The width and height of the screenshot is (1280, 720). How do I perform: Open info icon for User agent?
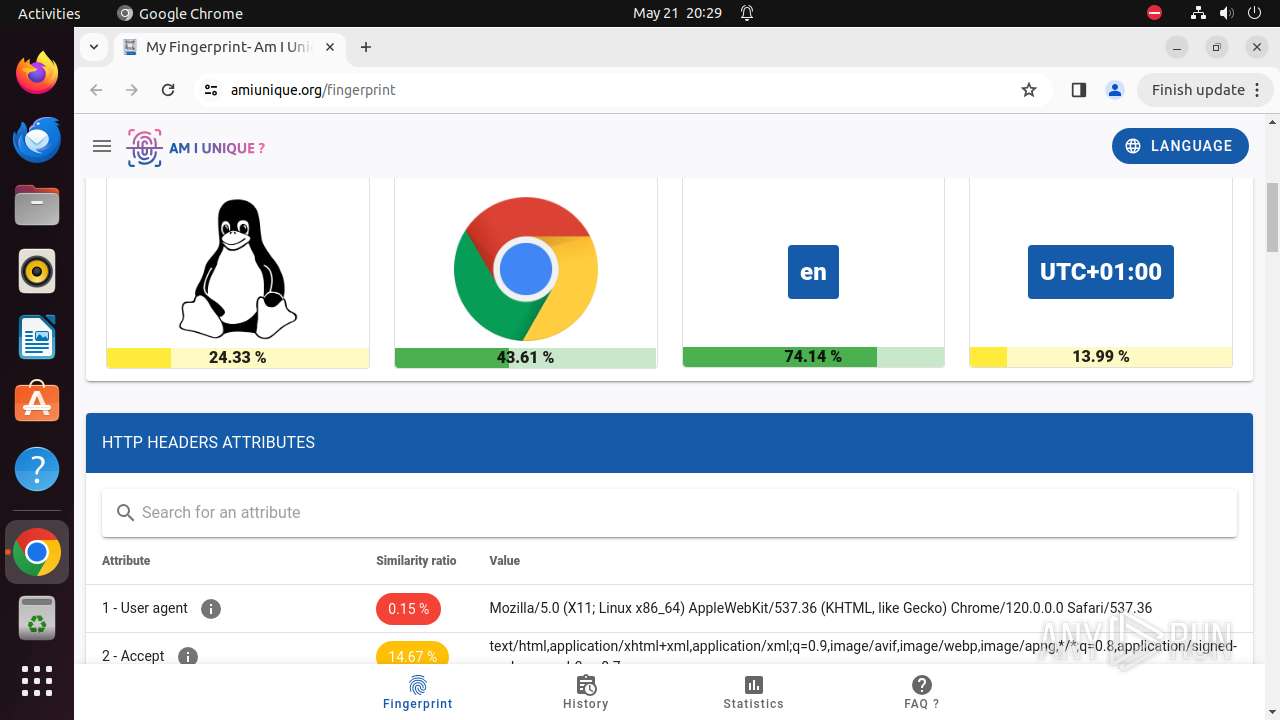(210, 609)
